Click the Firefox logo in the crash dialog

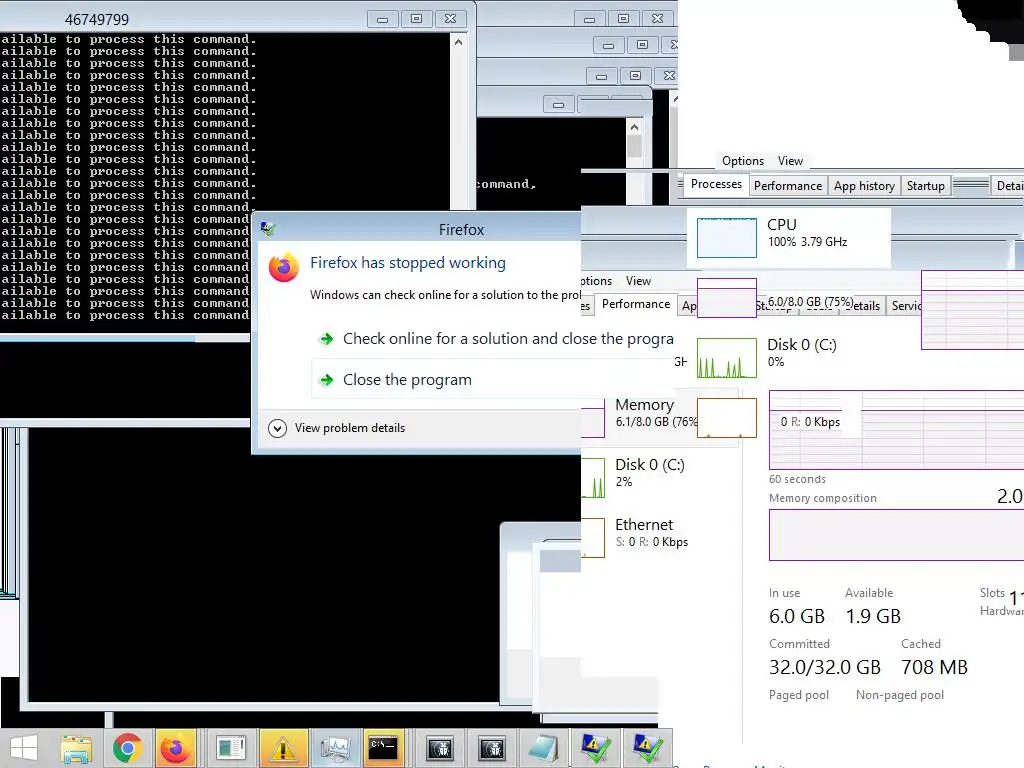pyautogui.click(x=283, y=268)
